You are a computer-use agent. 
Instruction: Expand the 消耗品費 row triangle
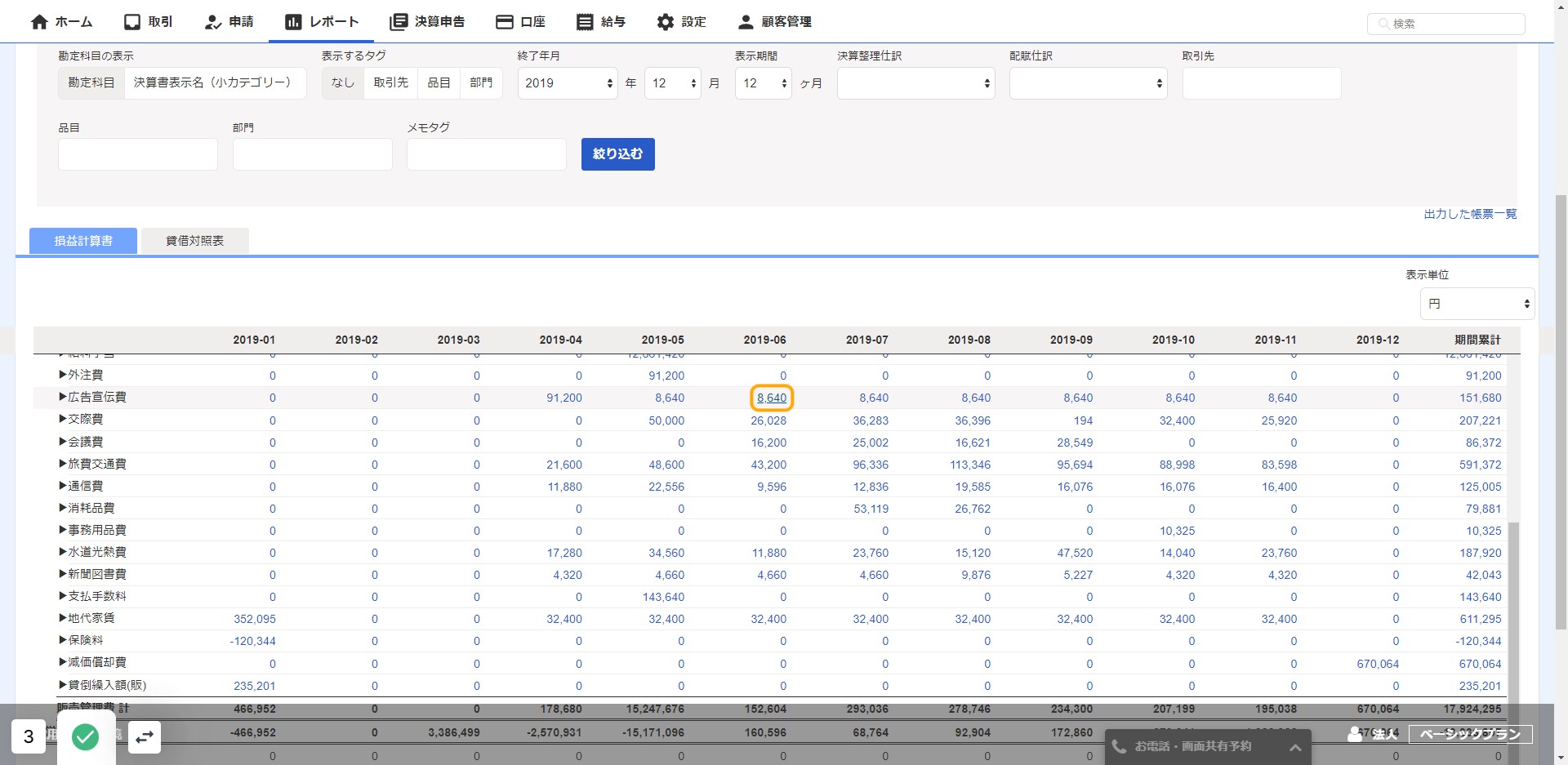click(x=63, y=508)
